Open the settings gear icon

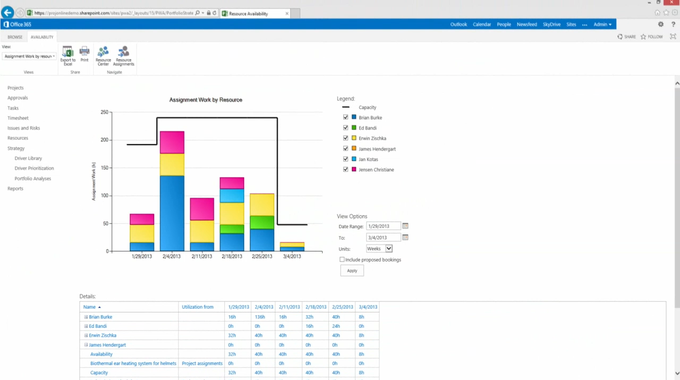660,24
